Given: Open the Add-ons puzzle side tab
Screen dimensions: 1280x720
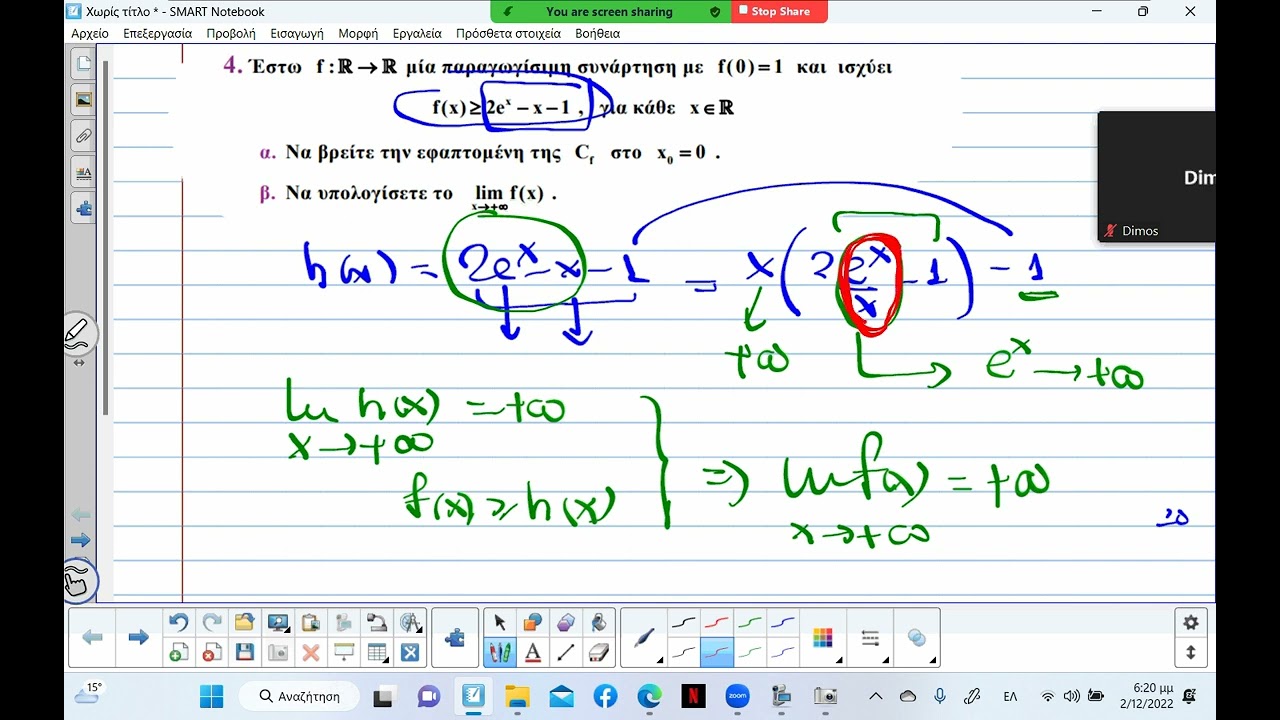Looking at the screenshot, I should [84, 208].
